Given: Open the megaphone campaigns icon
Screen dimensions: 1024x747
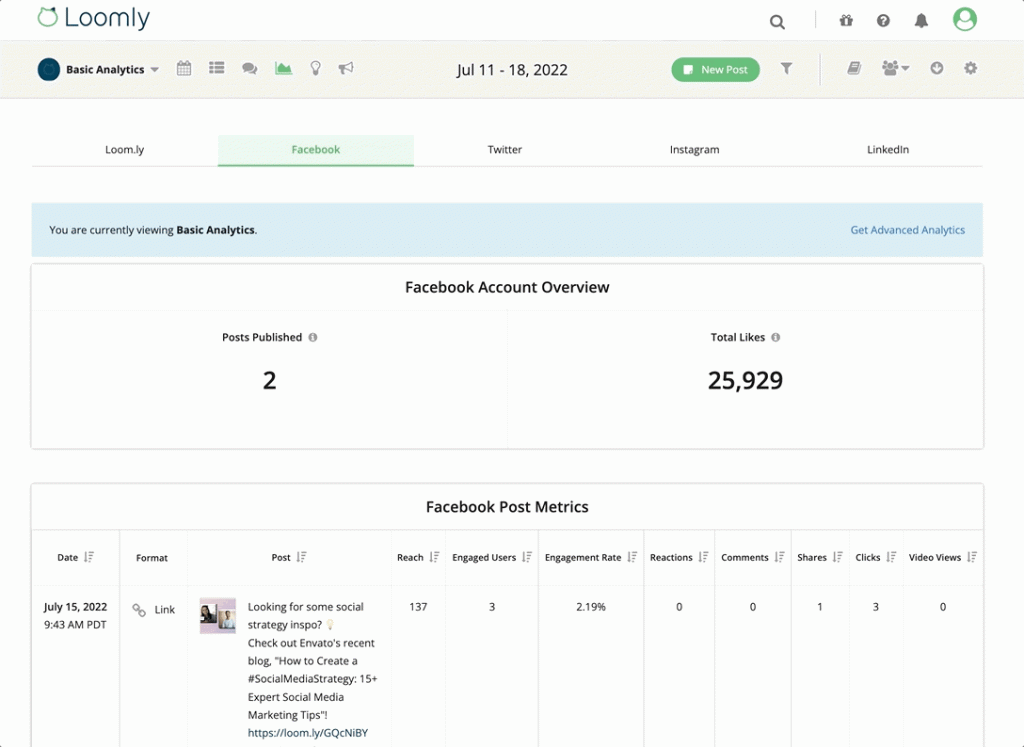Looking at the screenshot, I should pos(347,68).
